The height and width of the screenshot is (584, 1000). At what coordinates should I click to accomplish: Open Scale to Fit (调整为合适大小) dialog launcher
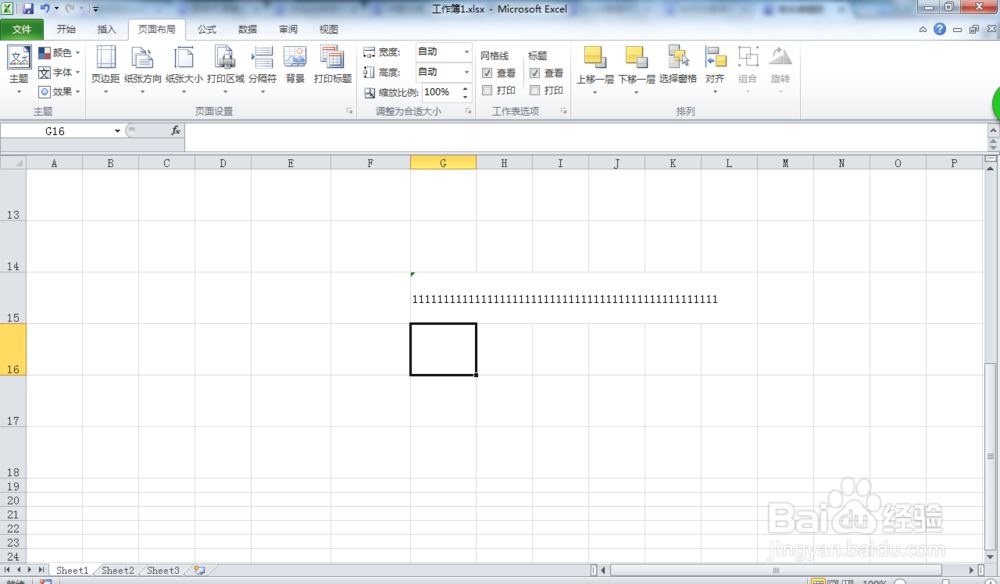click(468, 111)
